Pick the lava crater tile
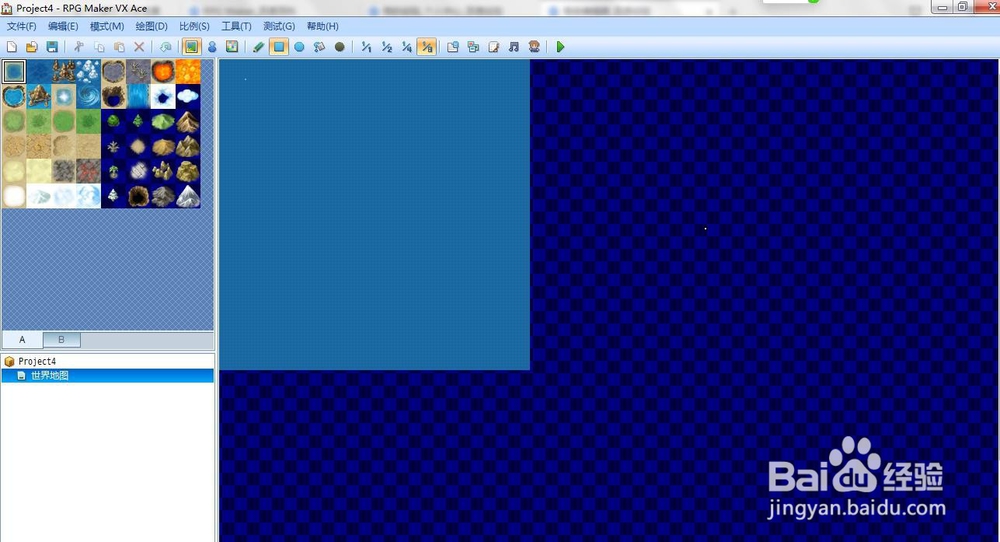 click(x=163, y=71)
